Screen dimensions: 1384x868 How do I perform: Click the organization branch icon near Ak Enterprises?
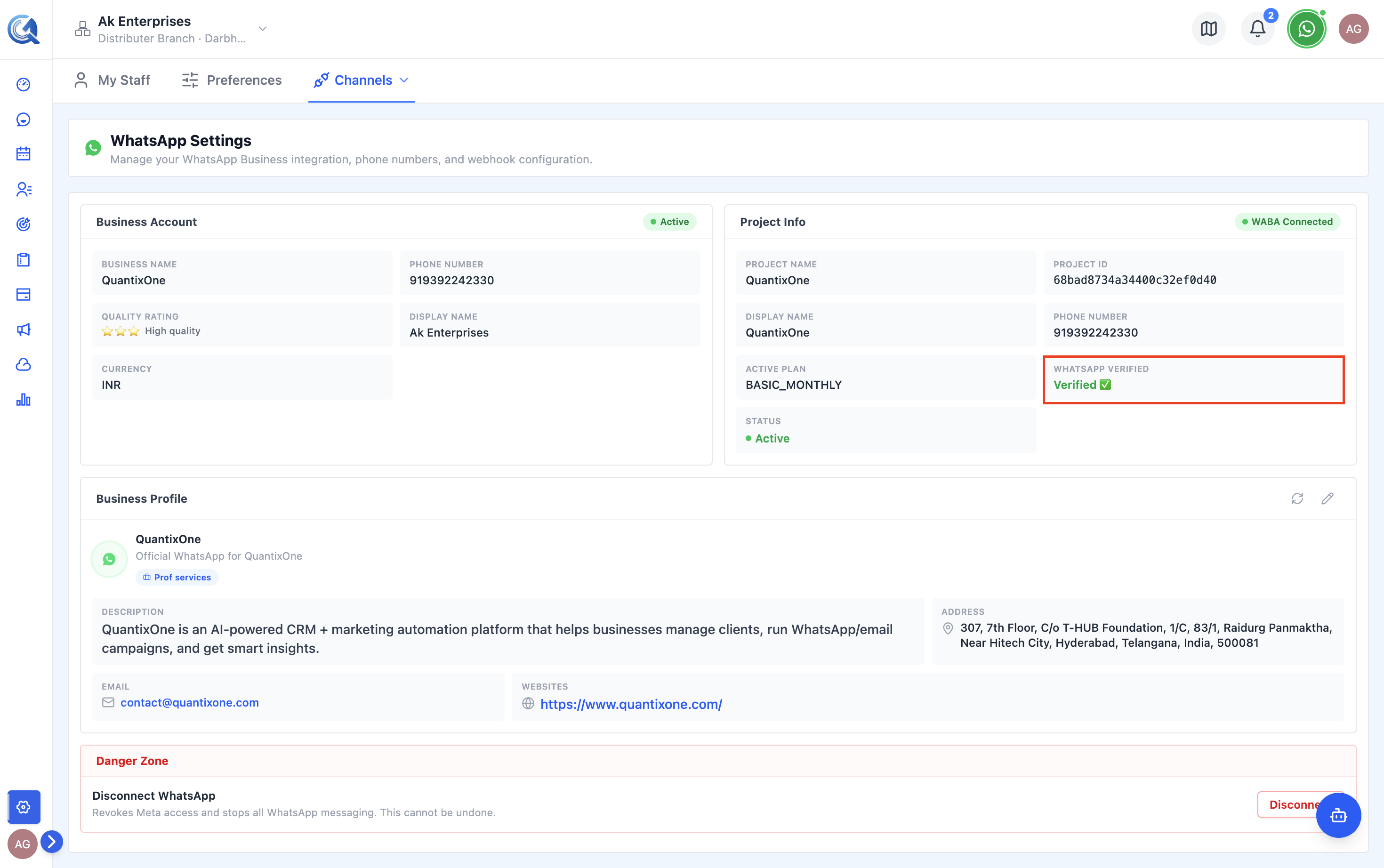(x=83, y=29)
